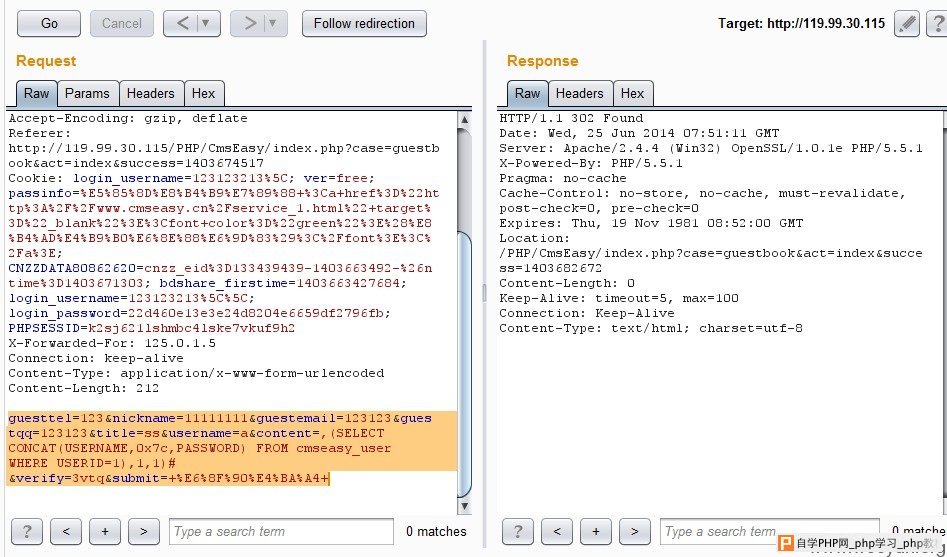Click request search plus options button
The width and height of the screenshot is (947, 557).
[x=105, y=532]
